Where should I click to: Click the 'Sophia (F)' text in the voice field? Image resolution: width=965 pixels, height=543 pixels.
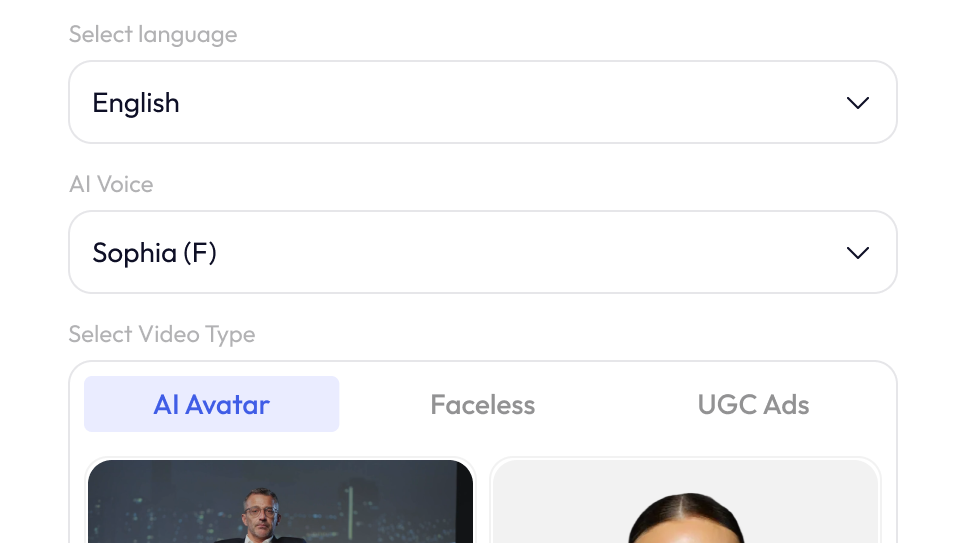[x=154, y=253]
